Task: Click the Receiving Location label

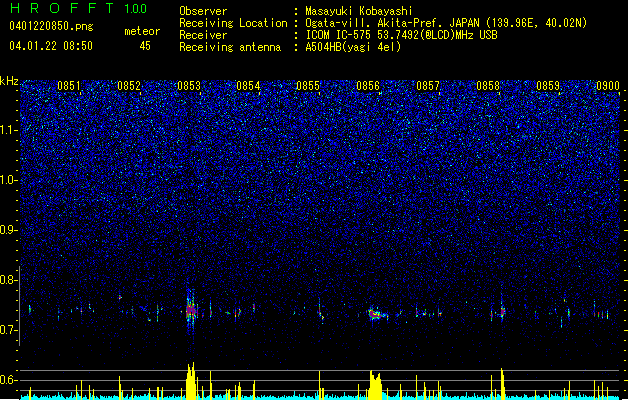Action: (x=233, y=23)
